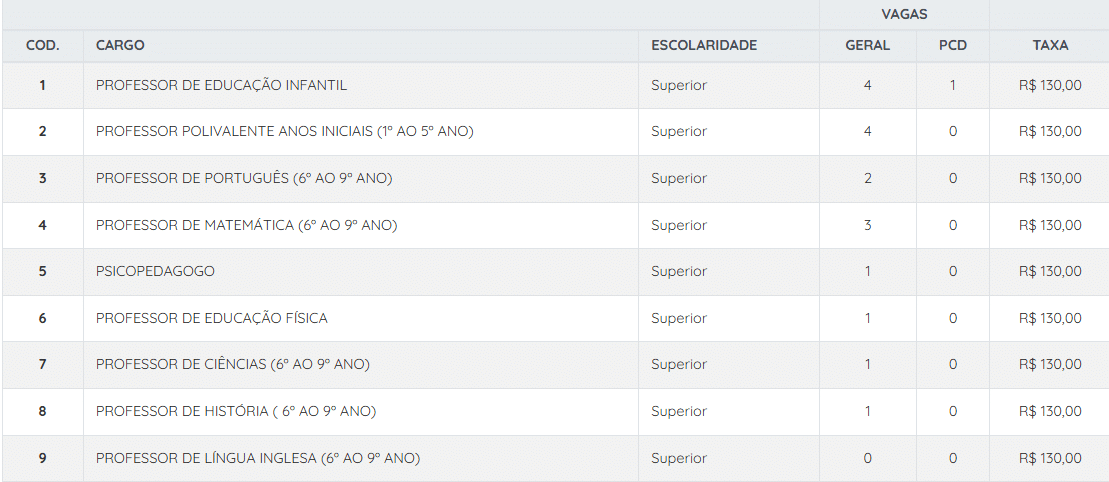This screenshot has width=1109, height=482.
Task: Select Professor Polivalente Anos Iniciais cargo
Action: [284, 132]
